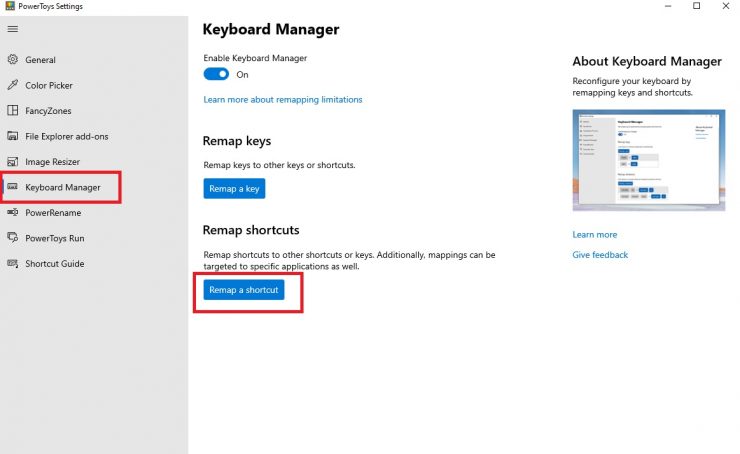Click the Keyboard Manager page heading

271,29
